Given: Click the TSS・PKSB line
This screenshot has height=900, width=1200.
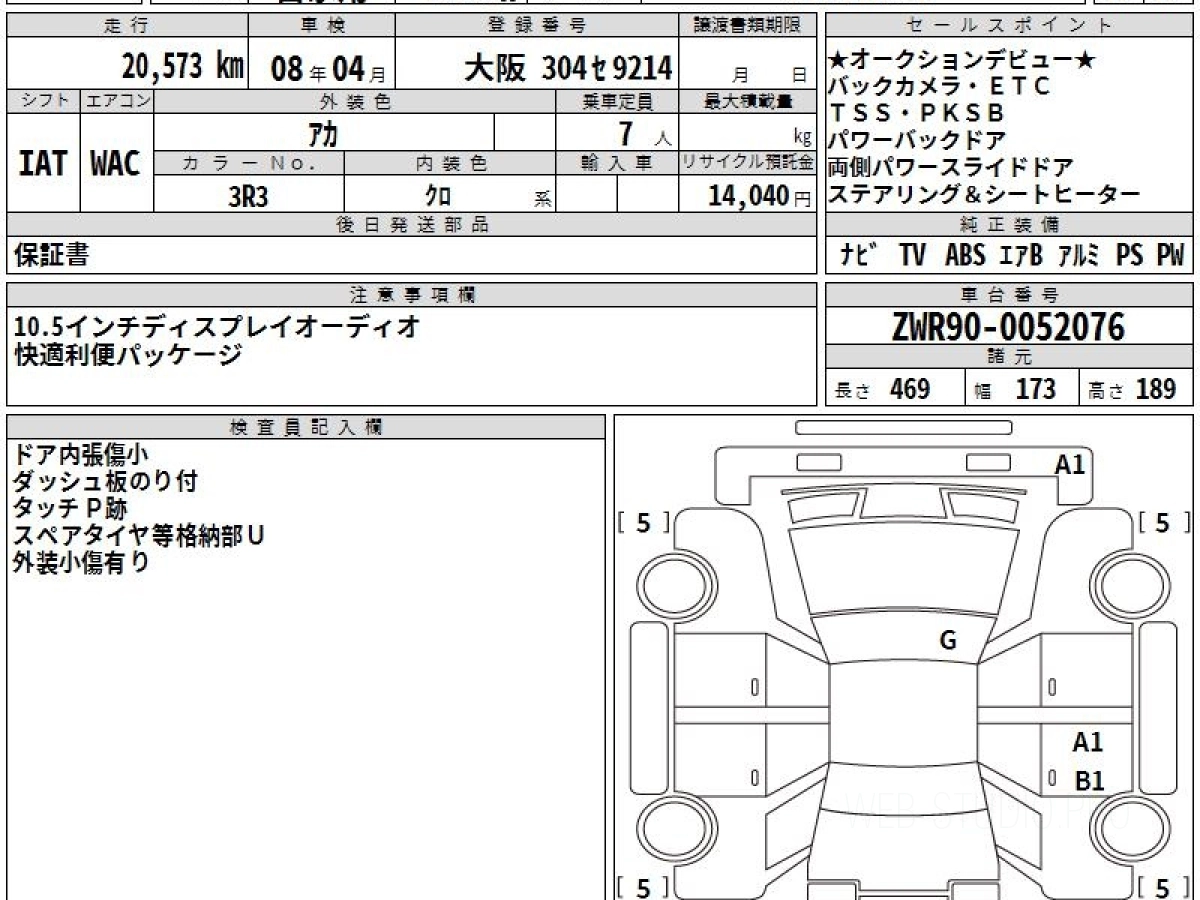Looking at the screenshot, I should tap(916, 114).
